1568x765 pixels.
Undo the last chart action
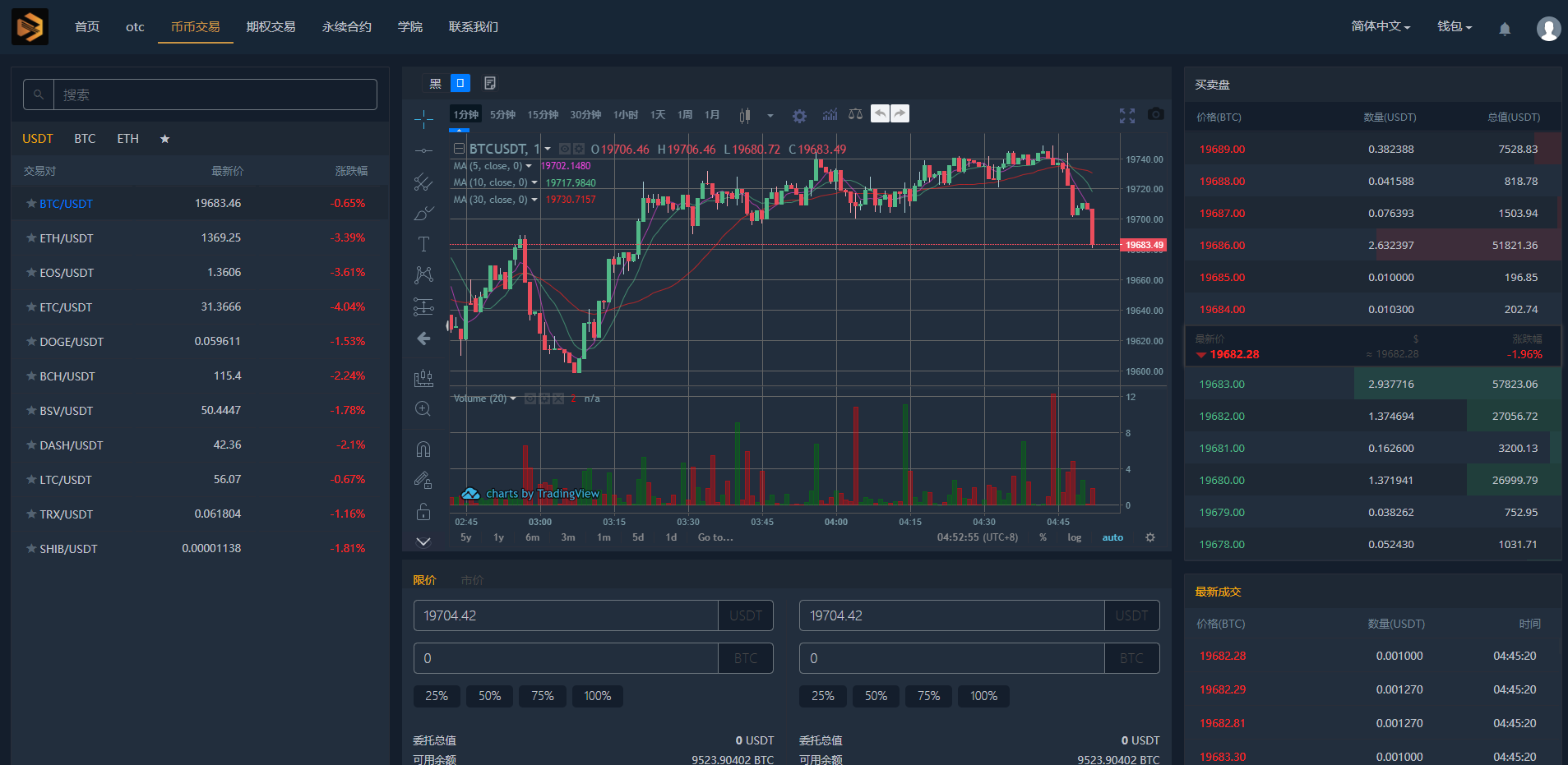(x=880, y=114)
